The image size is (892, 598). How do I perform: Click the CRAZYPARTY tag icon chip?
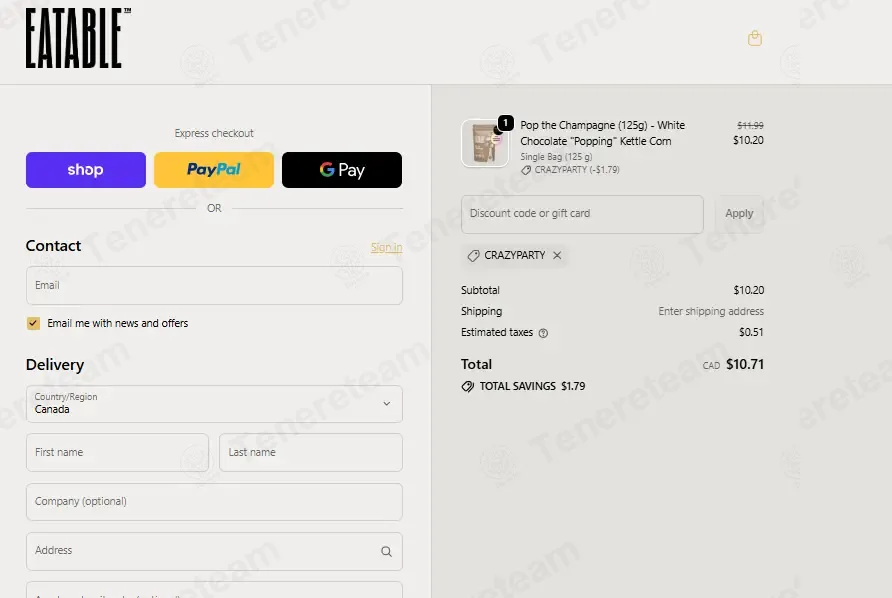coord(514,255)
